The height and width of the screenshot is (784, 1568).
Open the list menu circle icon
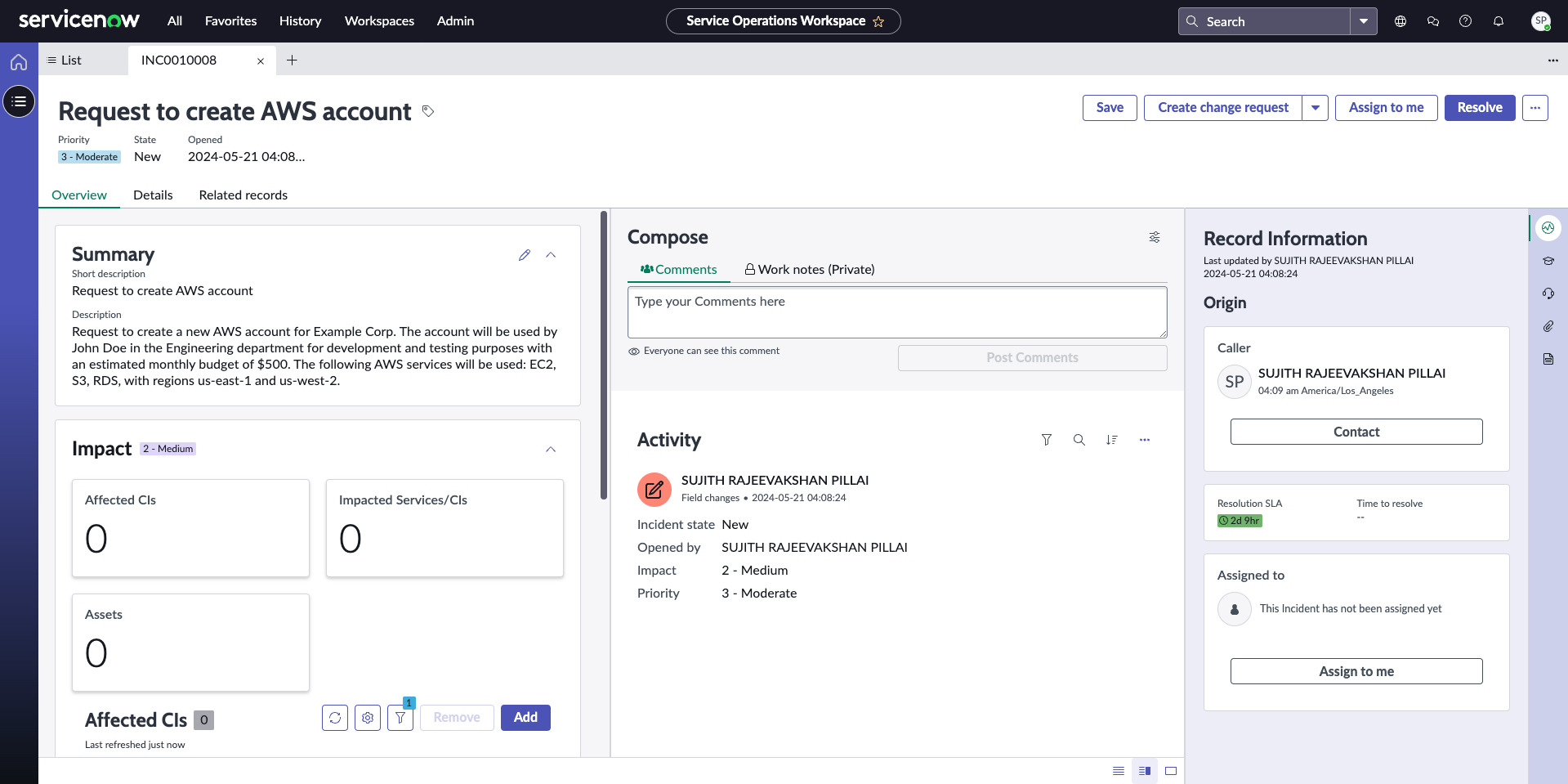(x=19, y=101)
